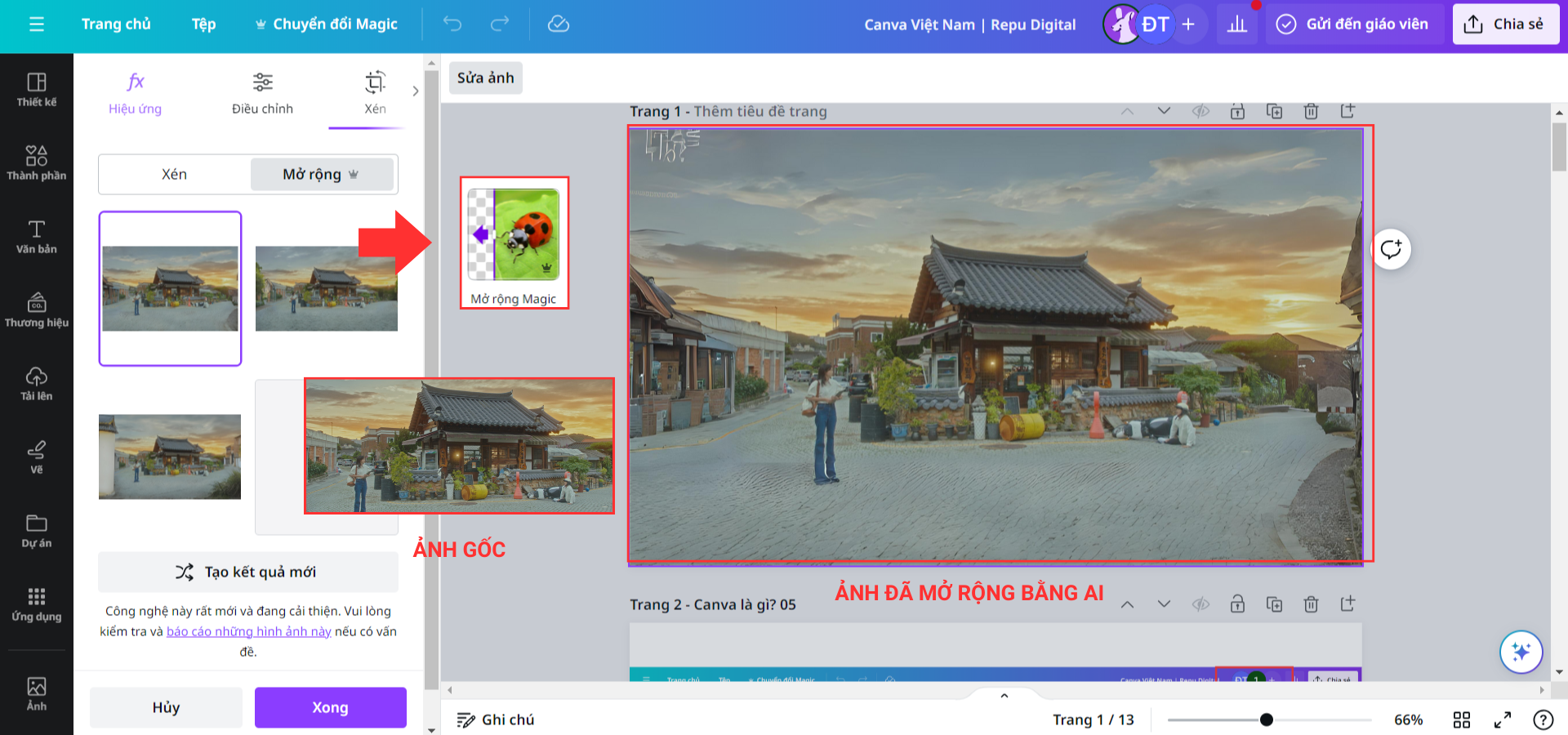
Task: Expand the page list chevron above notes bar
Action: pos(1004,696)
